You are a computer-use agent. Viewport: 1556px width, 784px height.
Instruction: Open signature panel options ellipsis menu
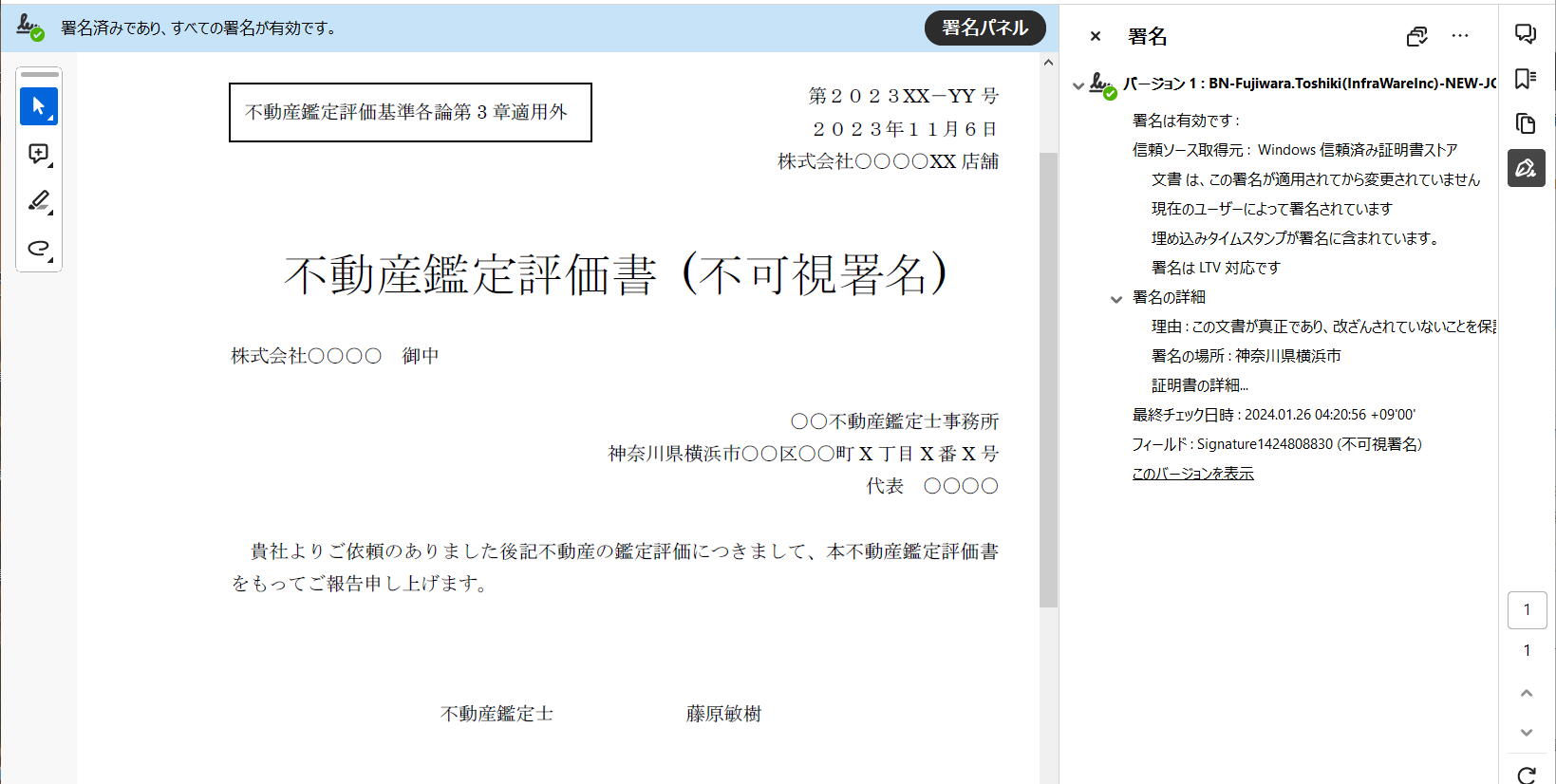tap(1460, 36)
